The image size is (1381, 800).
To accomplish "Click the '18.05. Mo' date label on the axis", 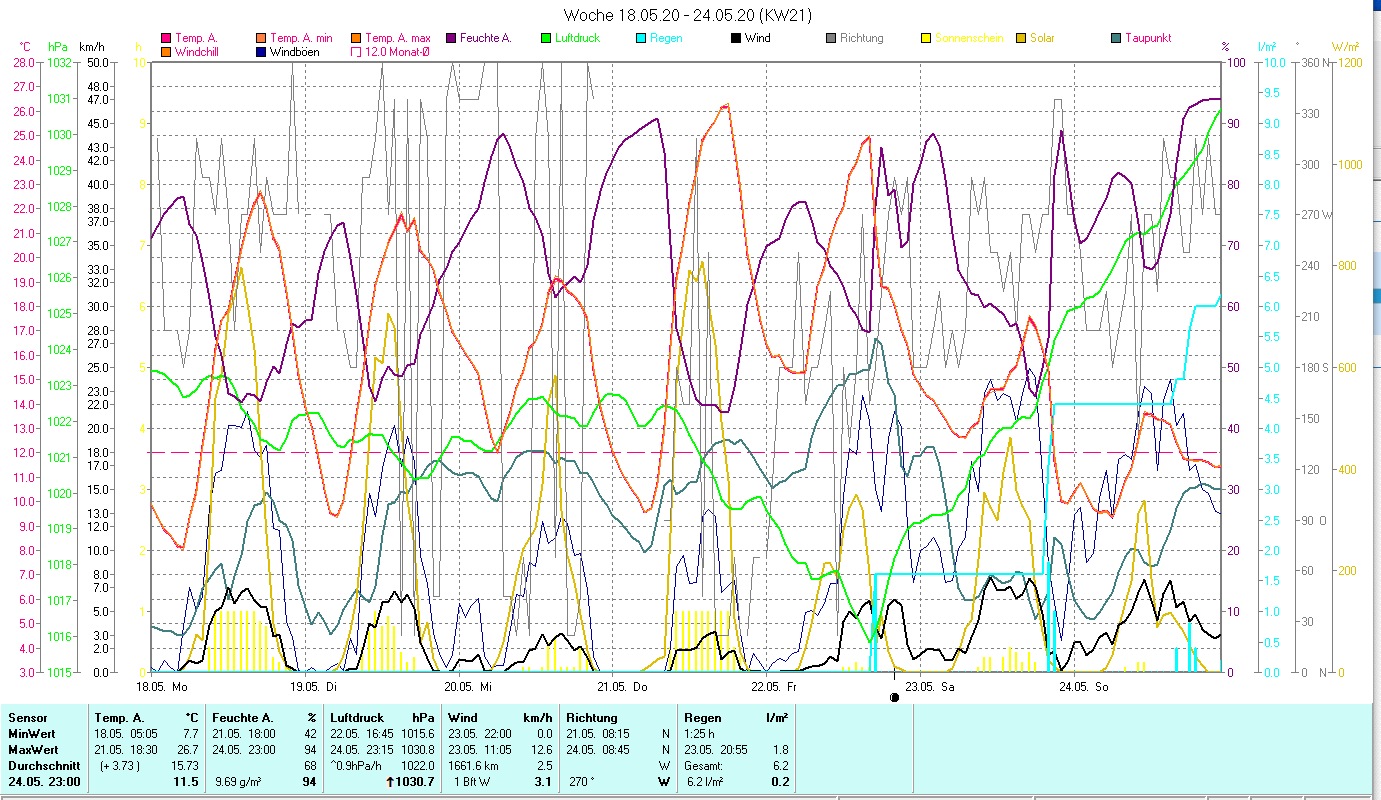I will pos(162,687).
